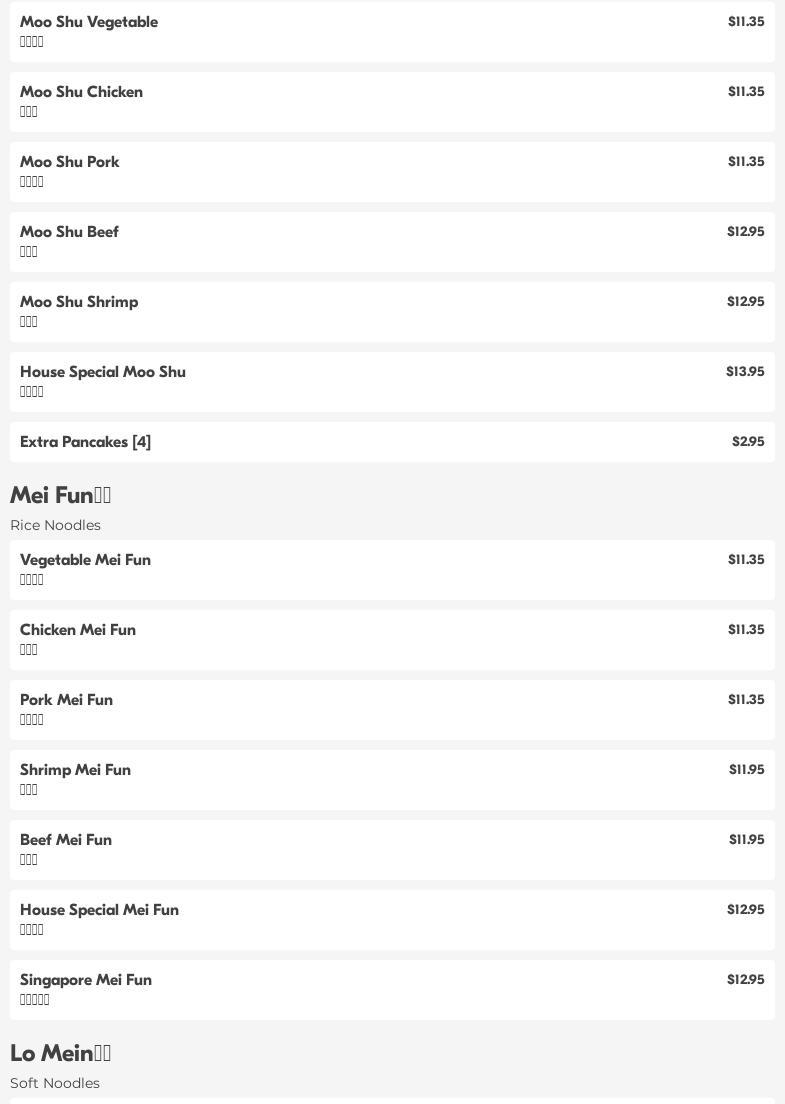The height and width of the screenshot is (1104, 785).
Task: Select Shrimp Mei Fun from the list
Action: [75, 770]
